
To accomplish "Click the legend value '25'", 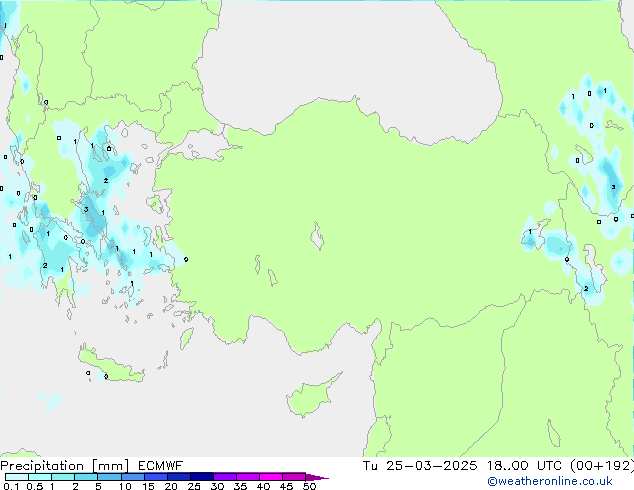I will 194,486.
